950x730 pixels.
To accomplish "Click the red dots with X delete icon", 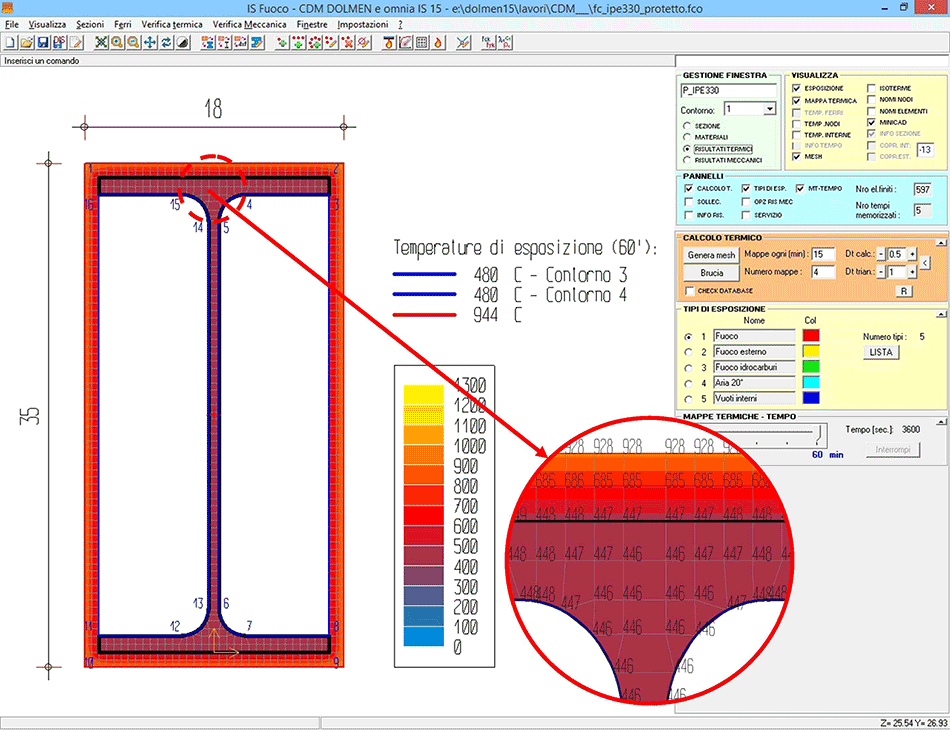I will [348, 42].
